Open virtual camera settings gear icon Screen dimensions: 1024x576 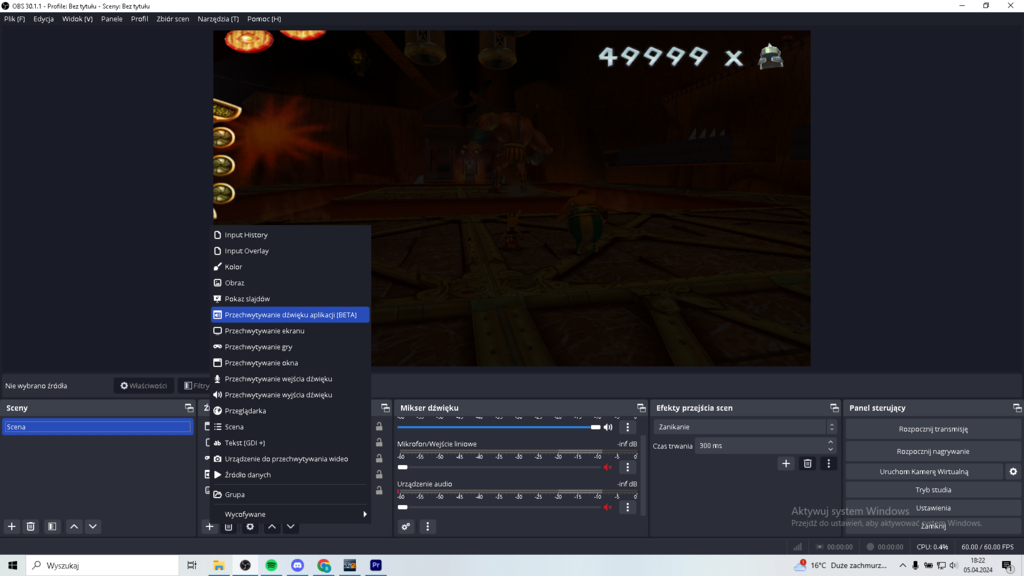coord(1013,472)
